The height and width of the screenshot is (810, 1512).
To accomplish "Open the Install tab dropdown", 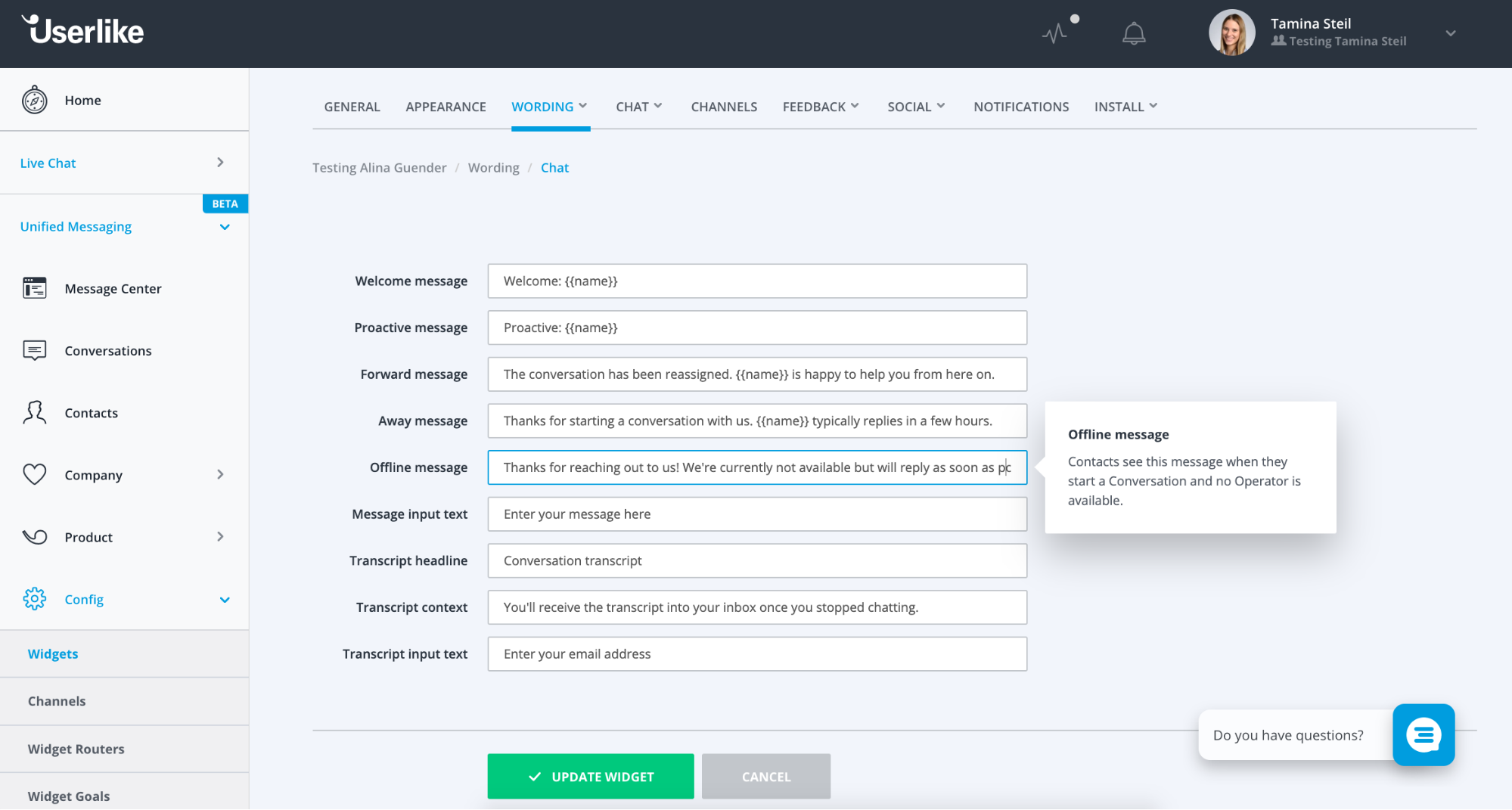I will [1126, 107].
